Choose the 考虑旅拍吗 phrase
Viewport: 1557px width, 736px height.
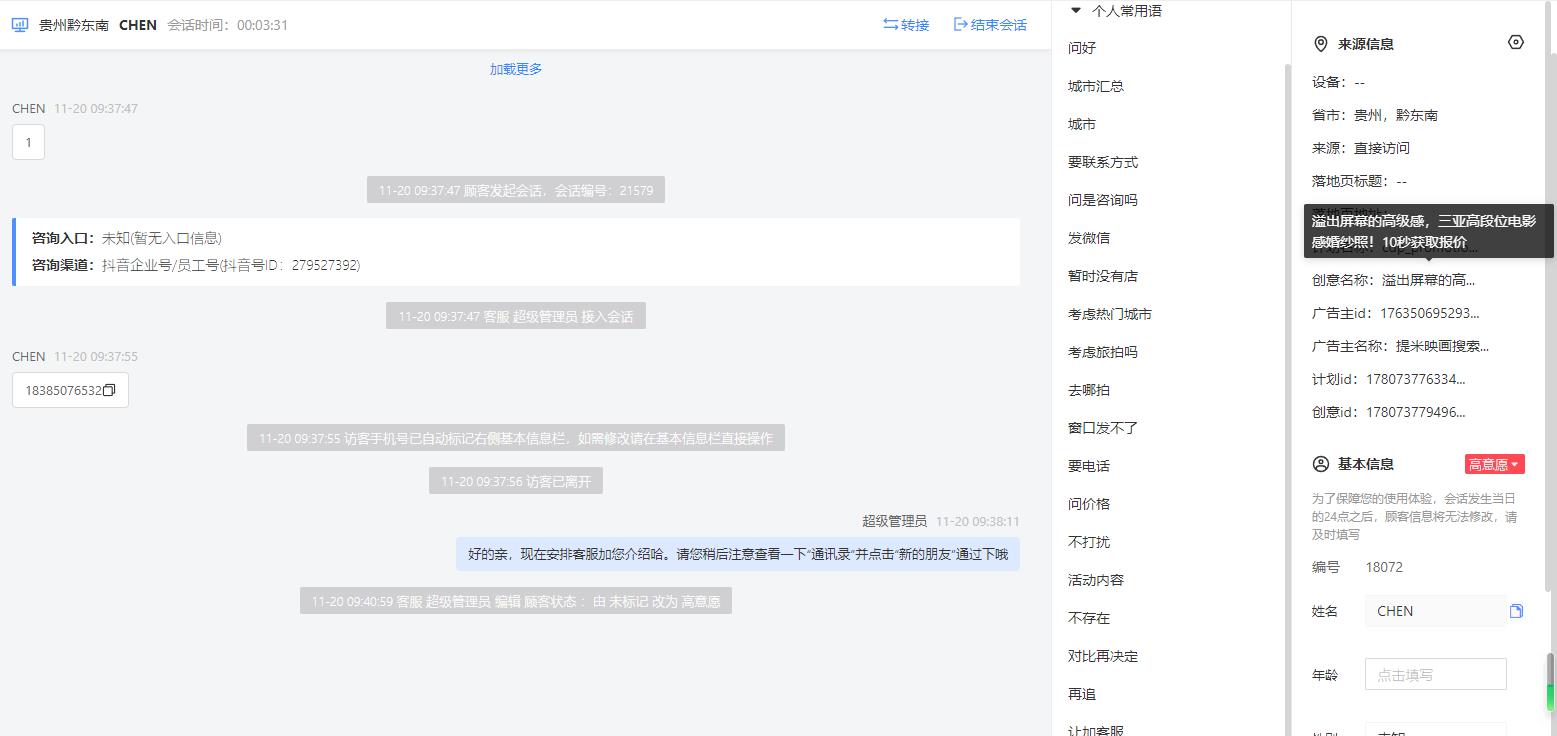(1103, 352)
